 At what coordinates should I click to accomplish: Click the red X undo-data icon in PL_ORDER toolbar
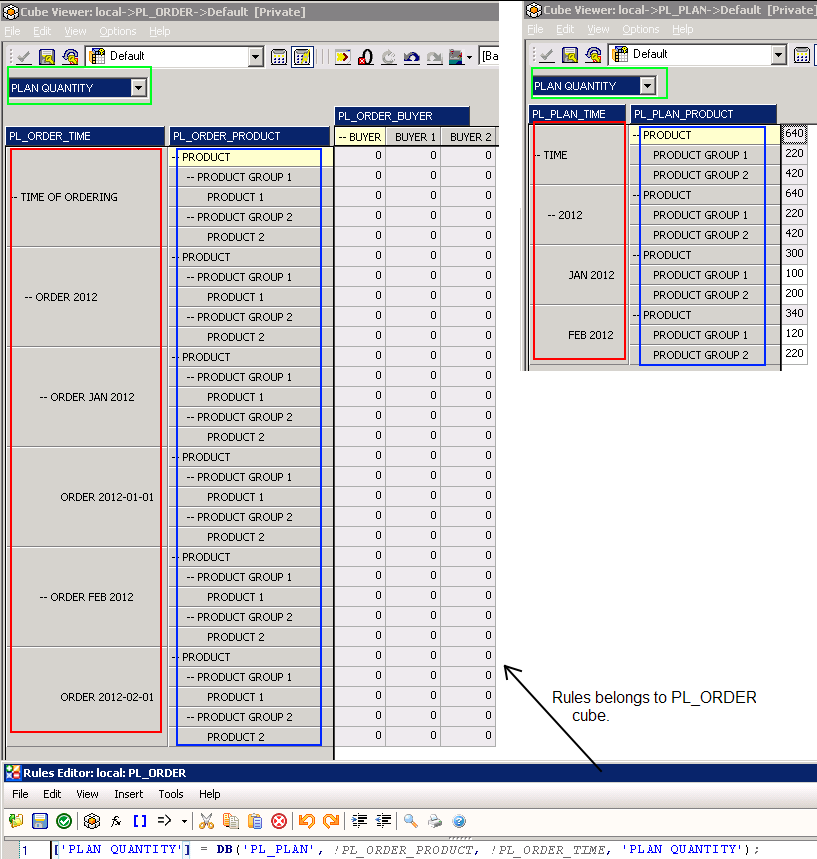pos(365,56)
